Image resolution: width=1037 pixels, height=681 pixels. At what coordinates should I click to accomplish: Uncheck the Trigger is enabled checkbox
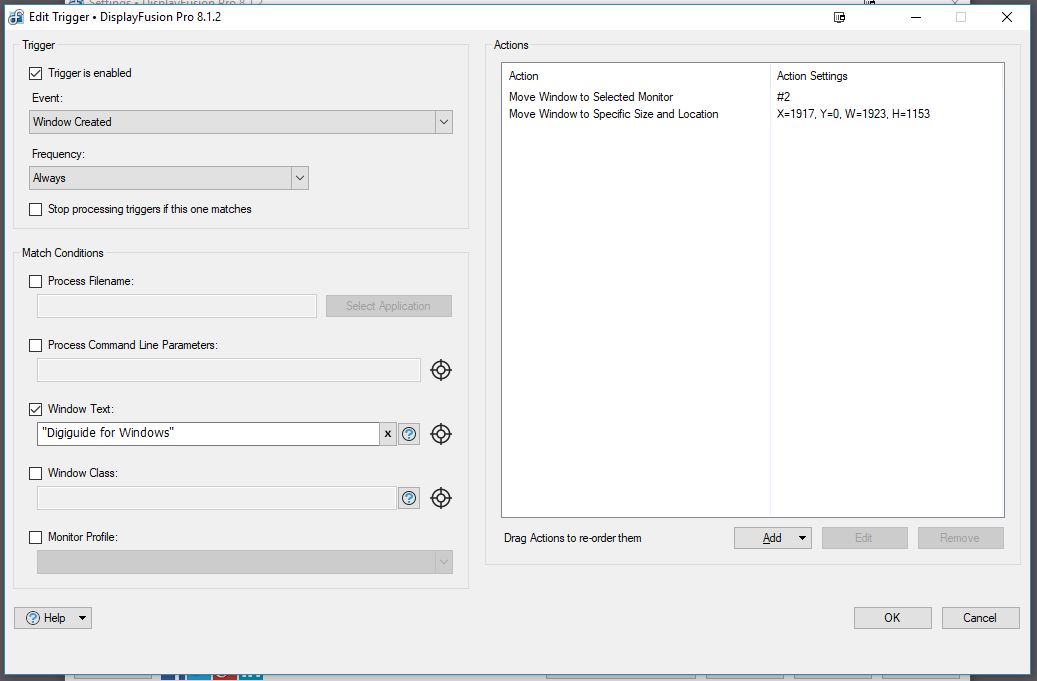36,73
